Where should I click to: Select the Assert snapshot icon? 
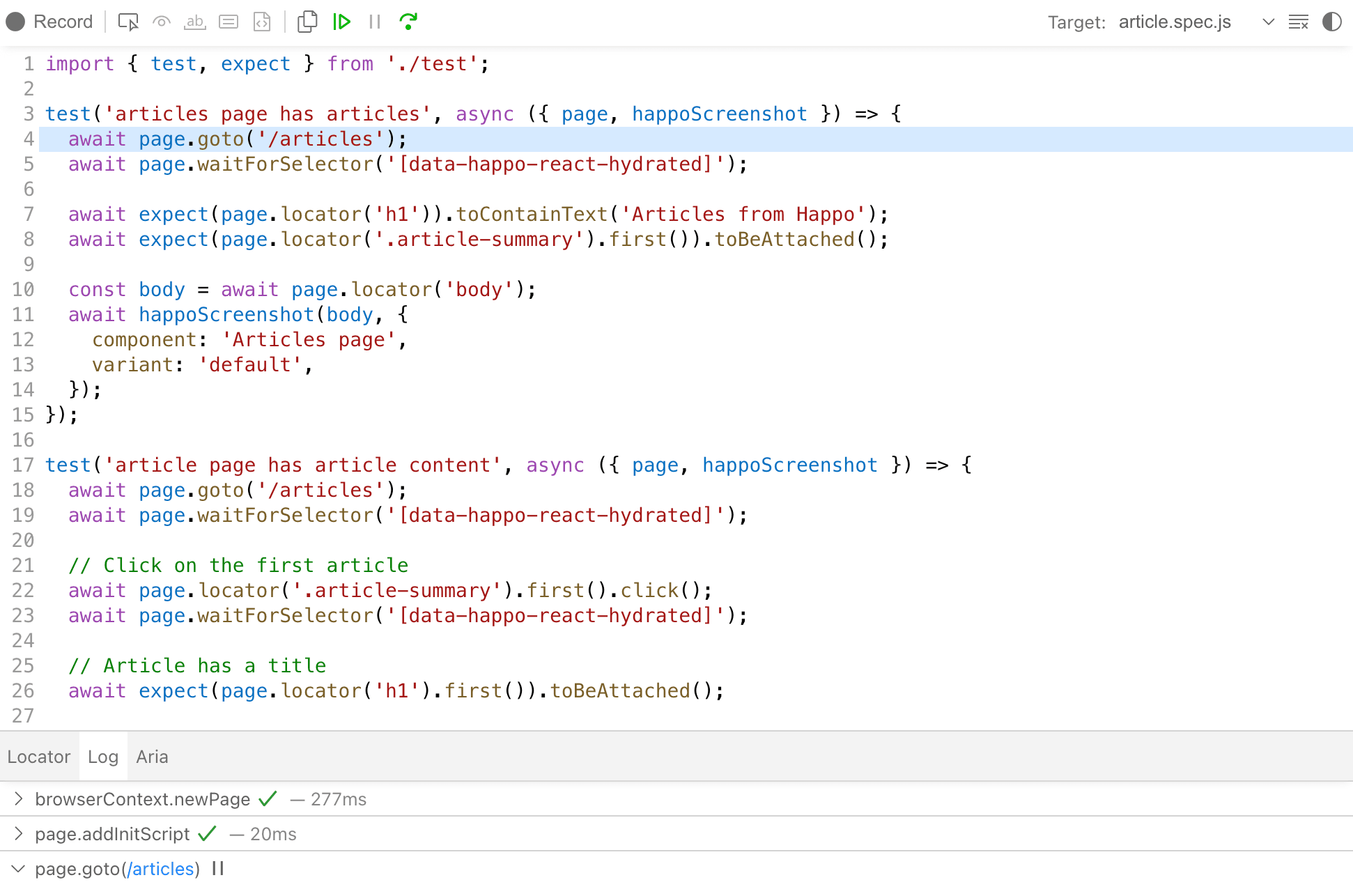coord(261,22)
